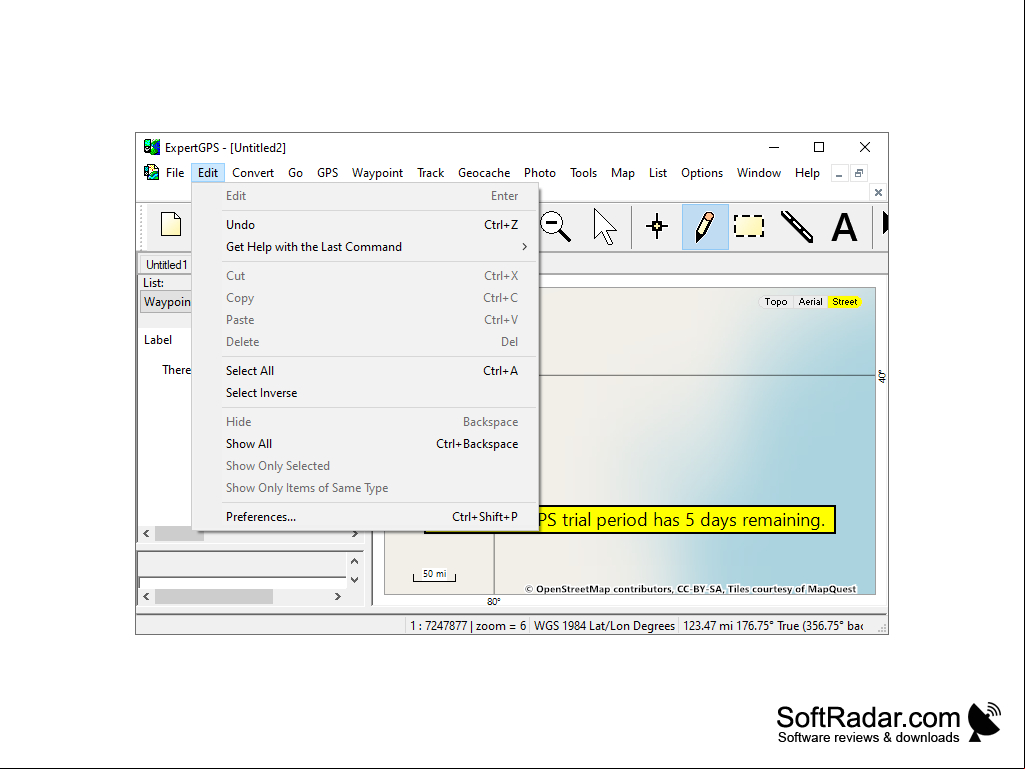The width and height of the screenshot is (1025, 769).
Task: Select the dashed rectangle selection tool
Action: click(748, 226)
